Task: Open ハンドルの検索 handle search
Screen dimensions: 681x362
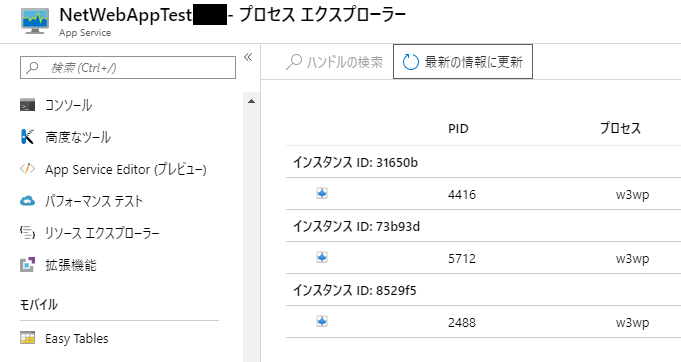Action: click(334, 62)
